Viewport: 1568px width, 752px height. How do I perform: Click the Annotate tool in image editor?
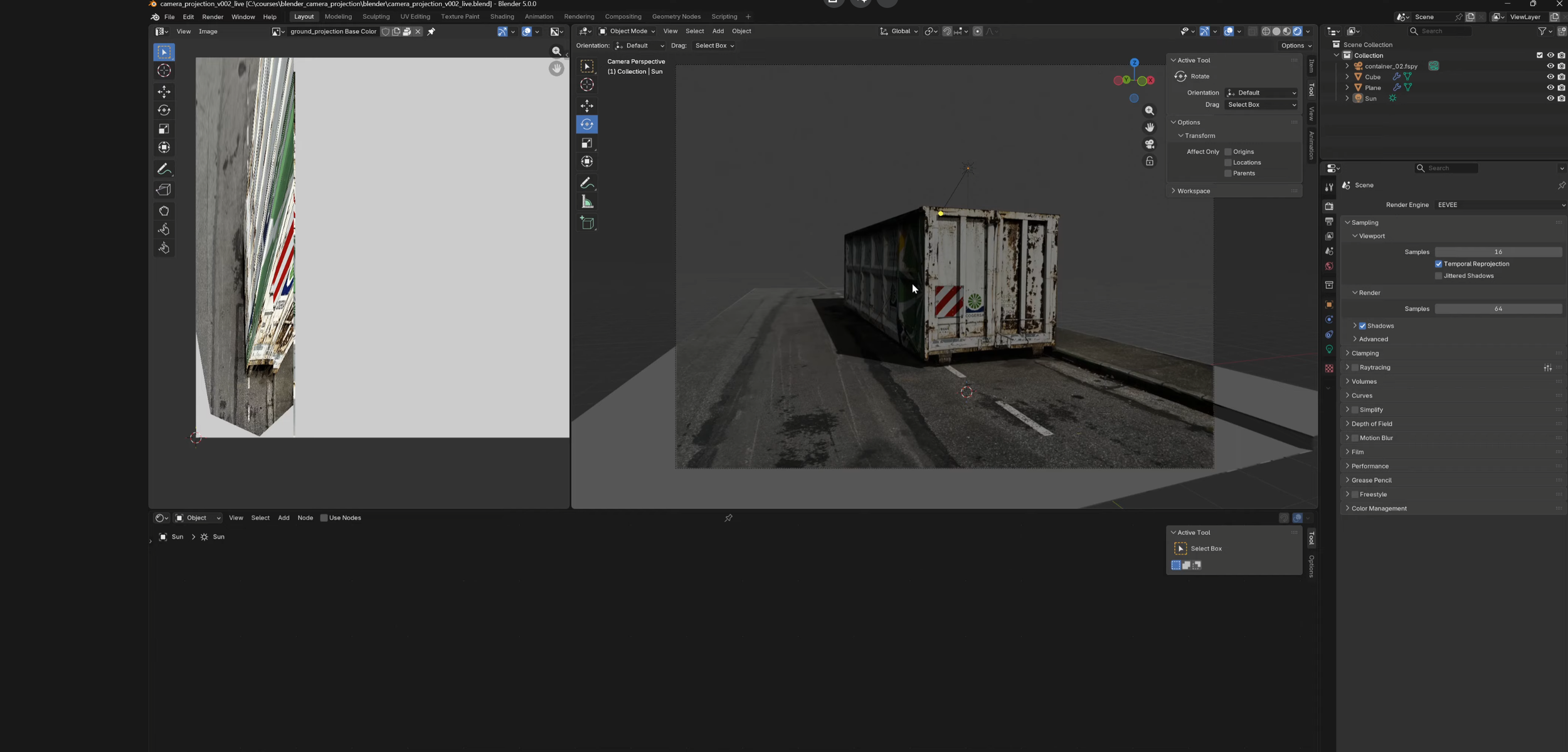point(164,169)
